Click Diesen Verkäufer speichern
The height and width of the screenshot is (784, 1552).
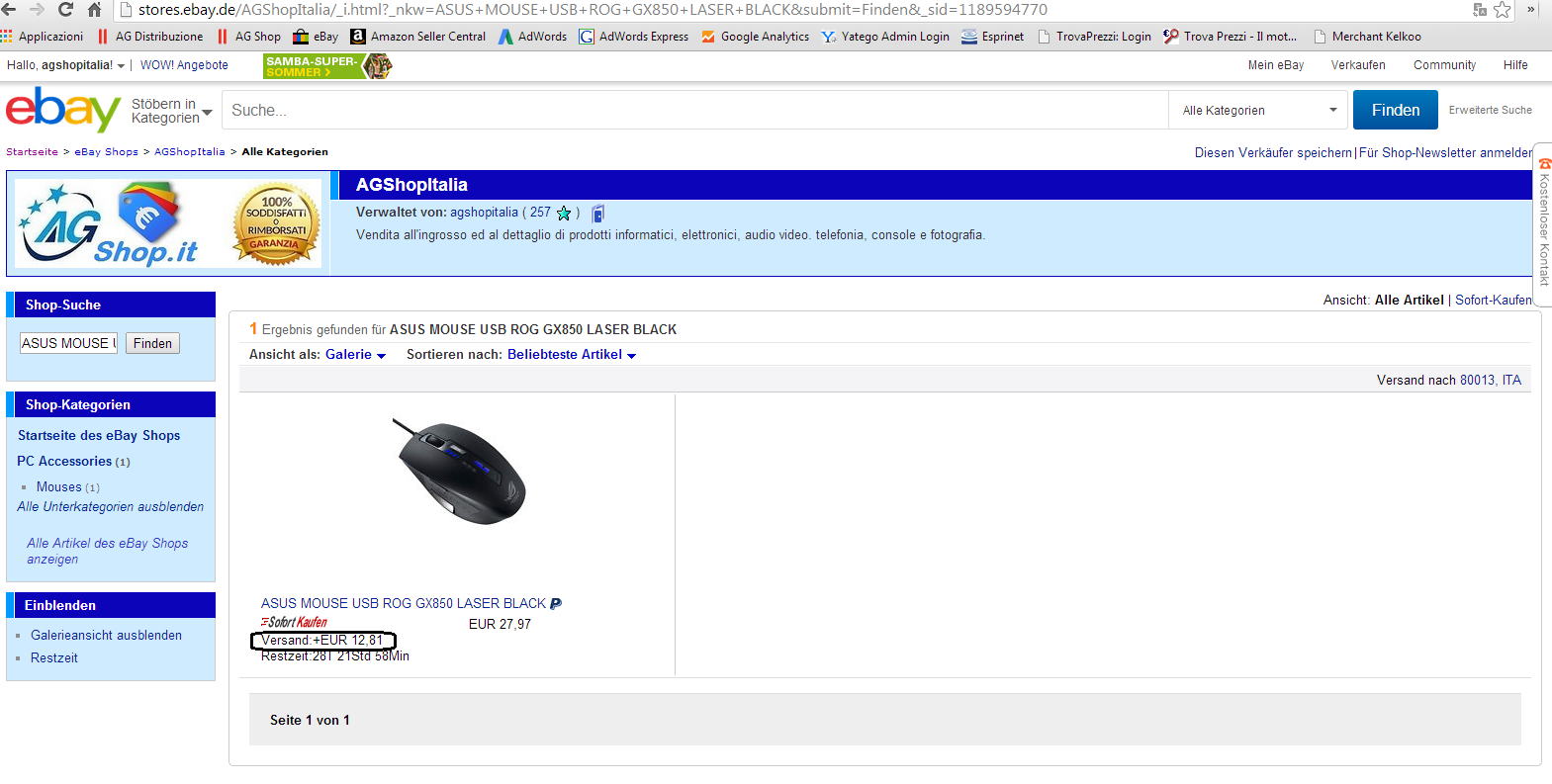1273,153
